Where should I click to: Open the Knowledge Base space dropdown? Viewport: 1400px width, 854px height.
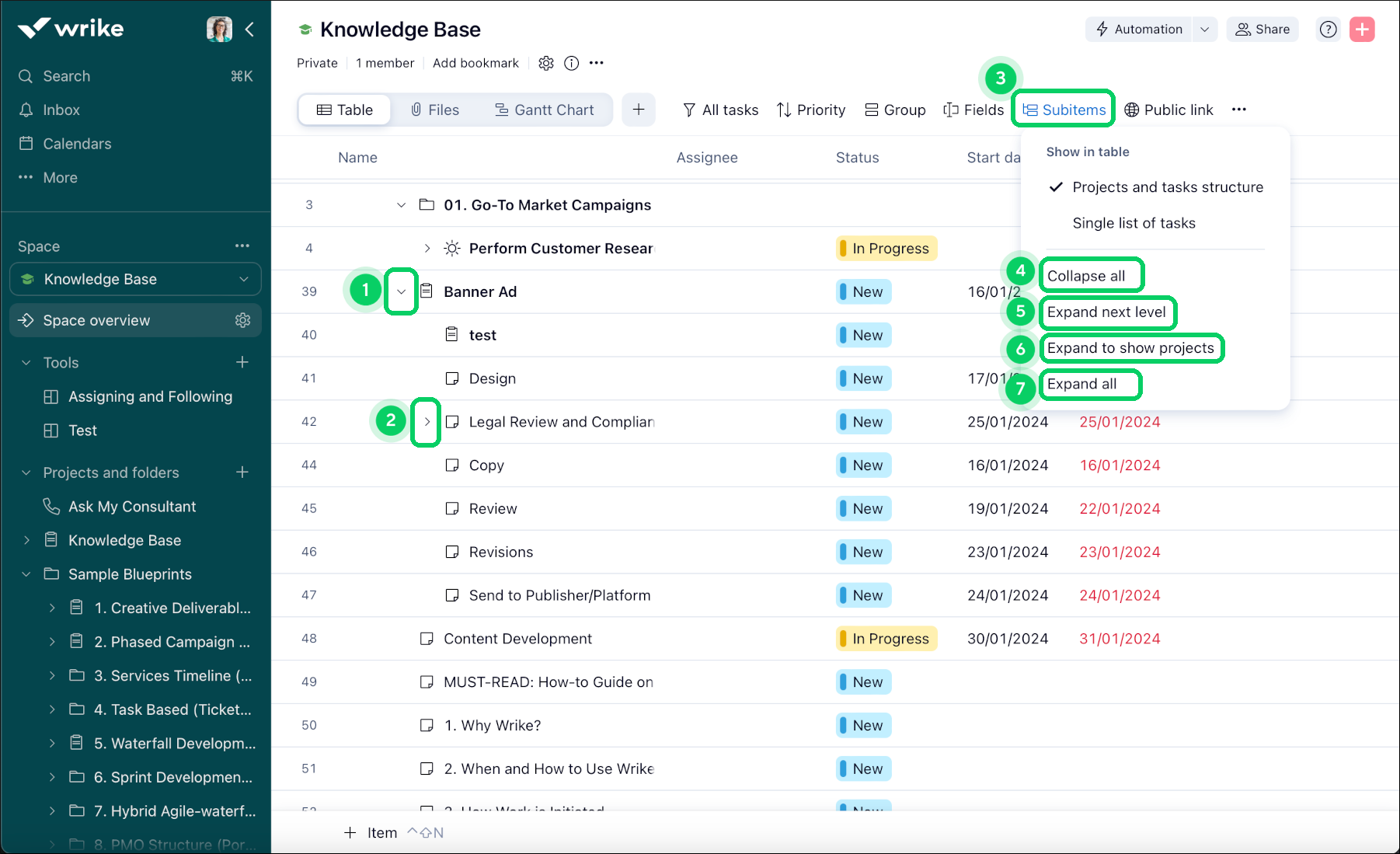click(245, 279)
